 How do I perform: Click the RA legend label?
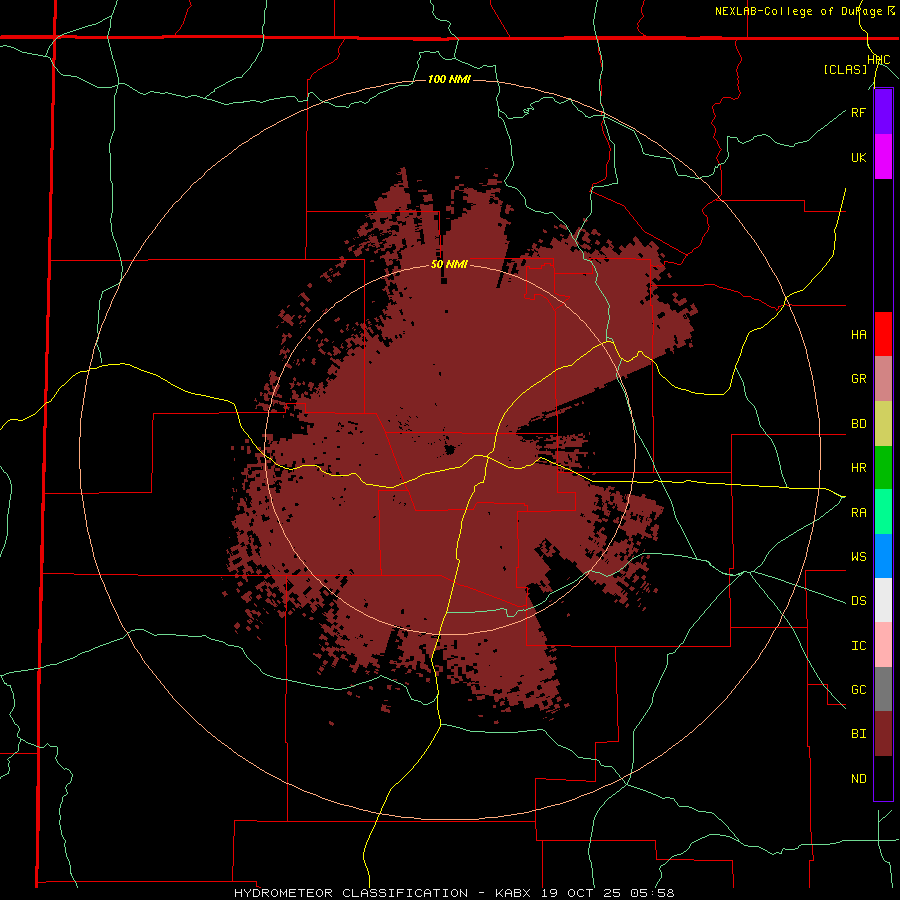pos(858,513)
